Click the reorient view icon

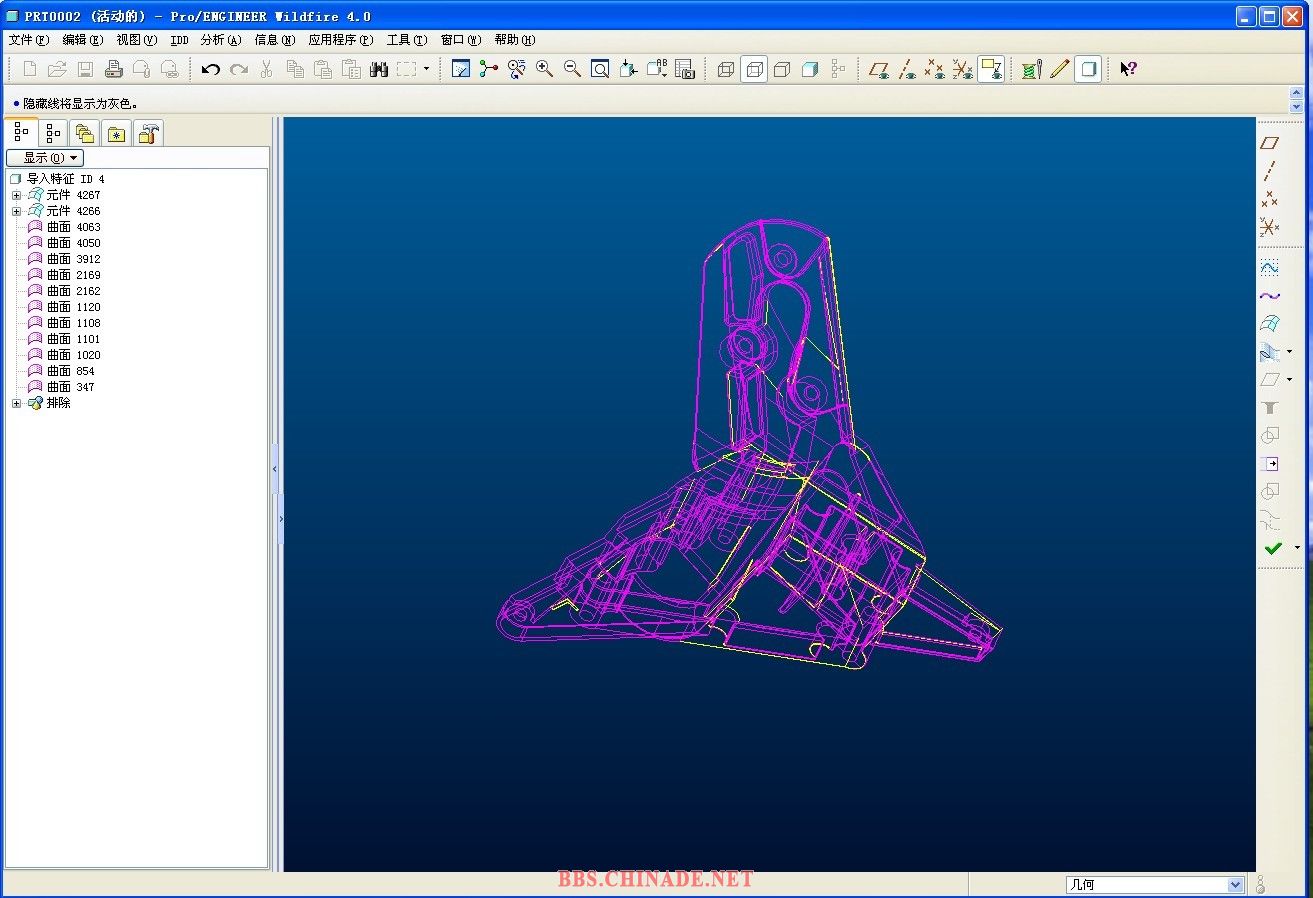[628, 69]
